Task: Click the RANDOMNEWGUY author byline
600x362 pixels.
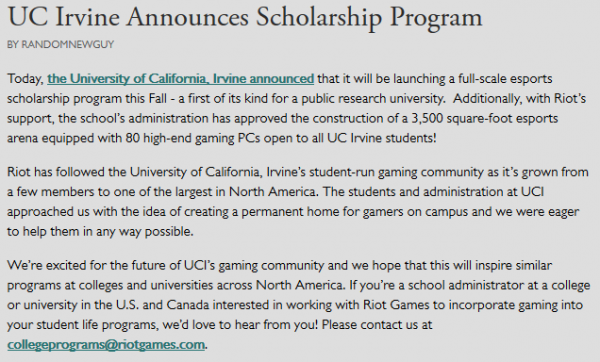Action: pos(60,45)
